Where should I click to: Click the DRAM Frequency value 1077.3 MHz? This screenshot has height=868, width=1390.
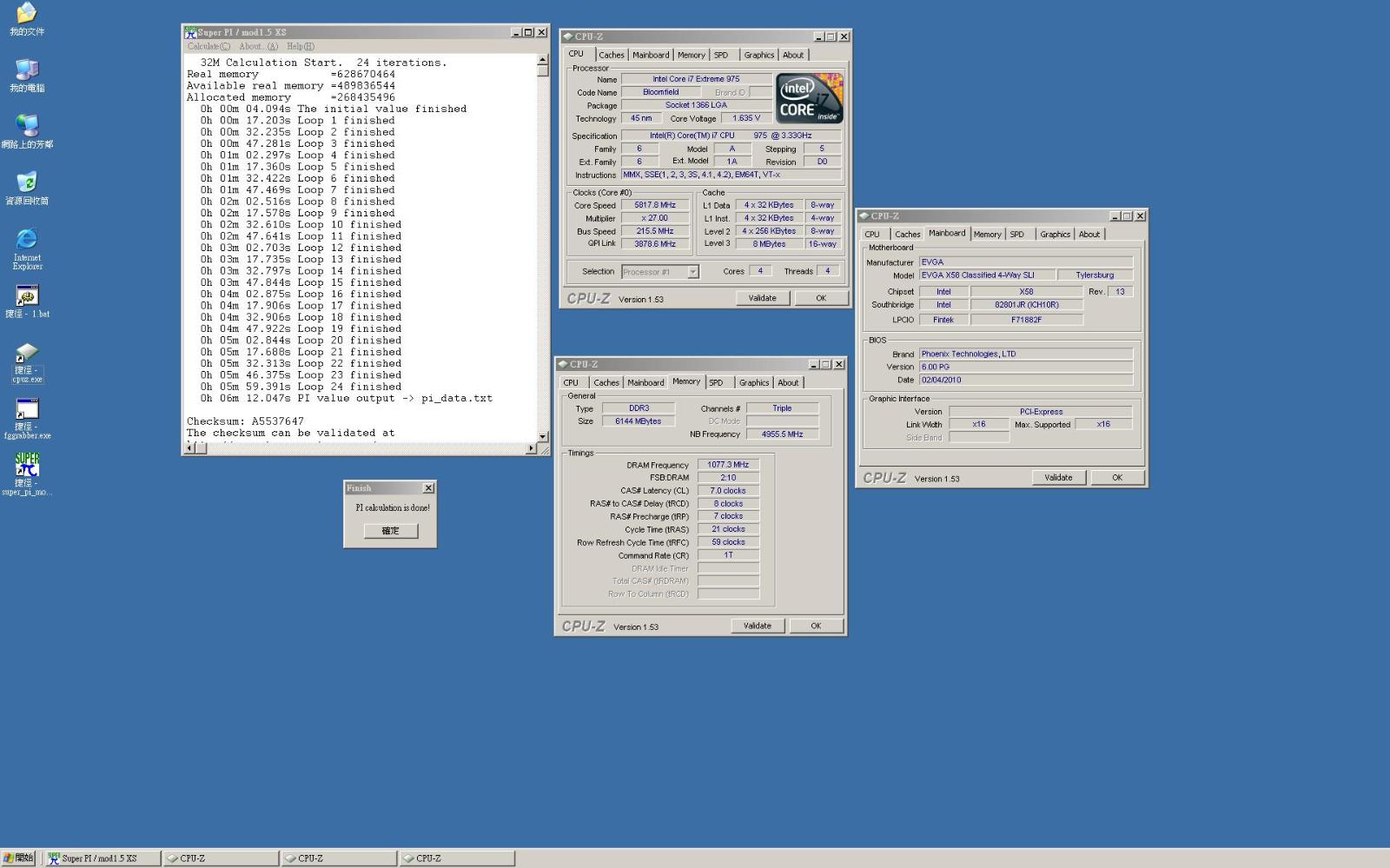tap(728, 465)
